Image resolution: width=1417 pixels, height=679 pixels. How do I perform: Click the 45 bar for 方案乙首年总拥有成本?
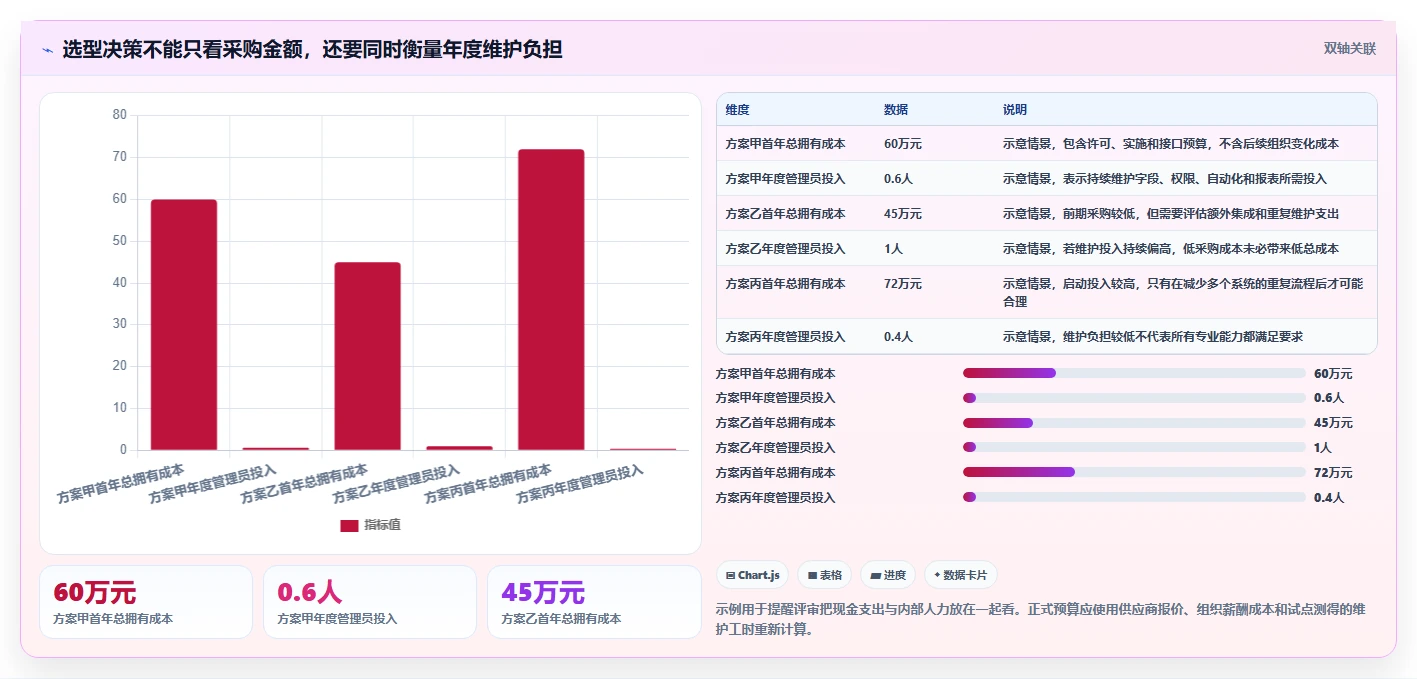click(x=367, y=356)
